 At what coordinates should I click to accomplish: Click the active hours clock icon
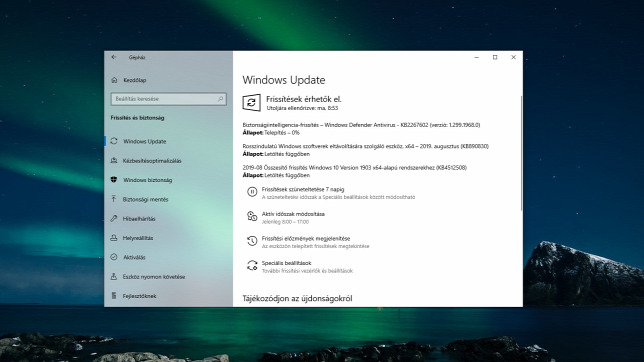coord(252,216)
